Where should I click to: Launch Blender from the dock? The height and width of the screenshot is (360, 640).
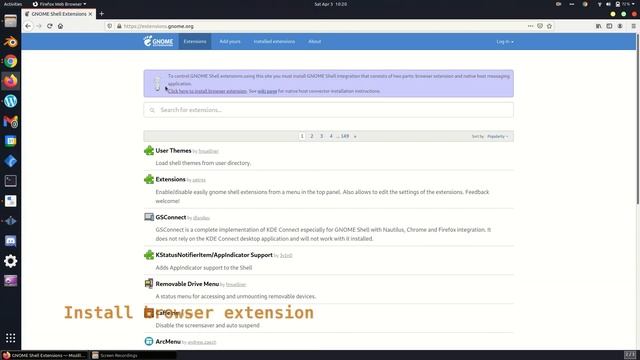[x=11, y=41]
